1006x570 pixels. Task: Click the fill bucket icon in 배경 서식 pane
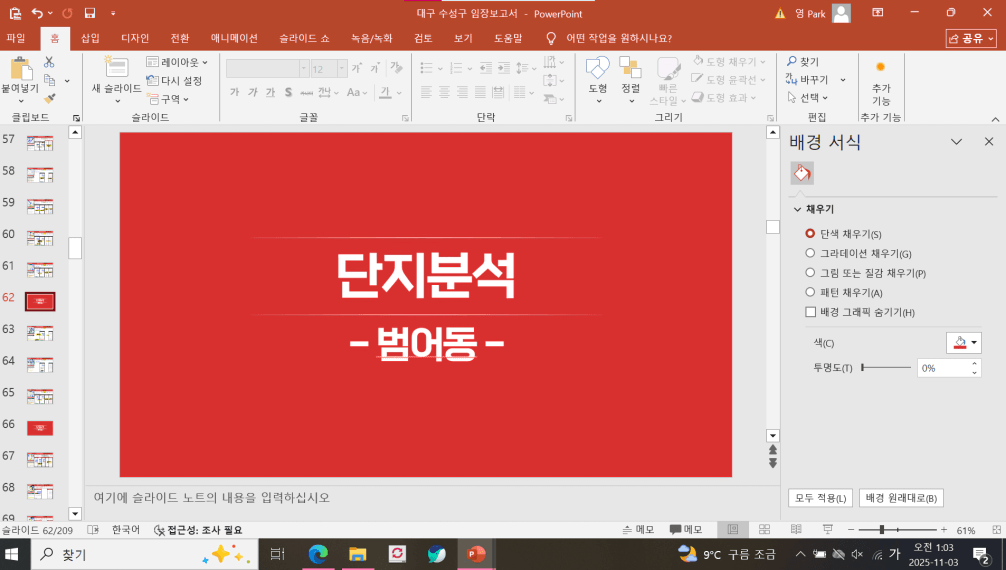pos(802,173)
